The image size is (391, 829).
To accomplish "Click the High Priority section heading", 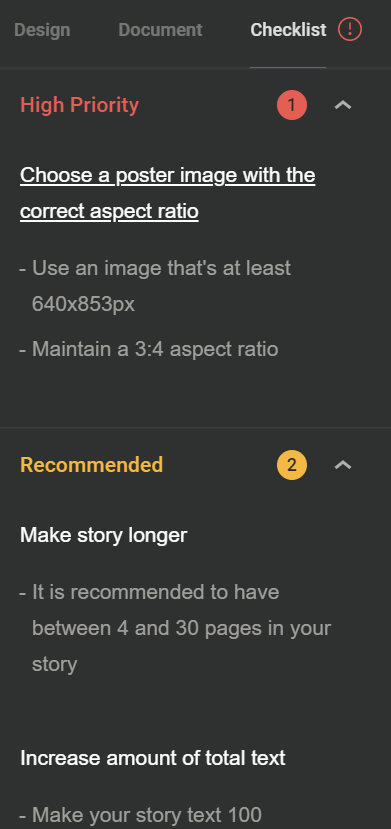I will click(79, 105).
